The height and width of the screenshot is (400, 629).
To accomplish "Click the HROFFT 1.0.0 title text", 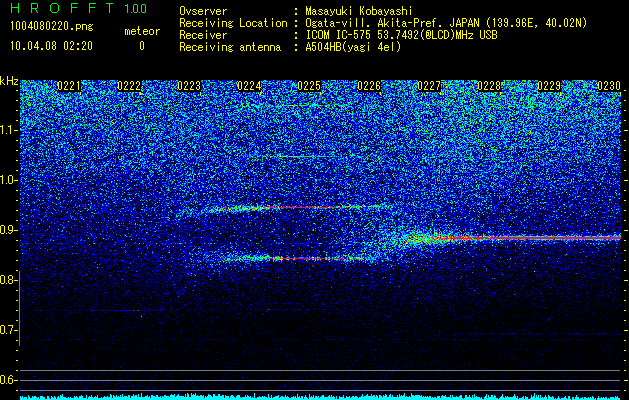I will (x=79, y=8).
